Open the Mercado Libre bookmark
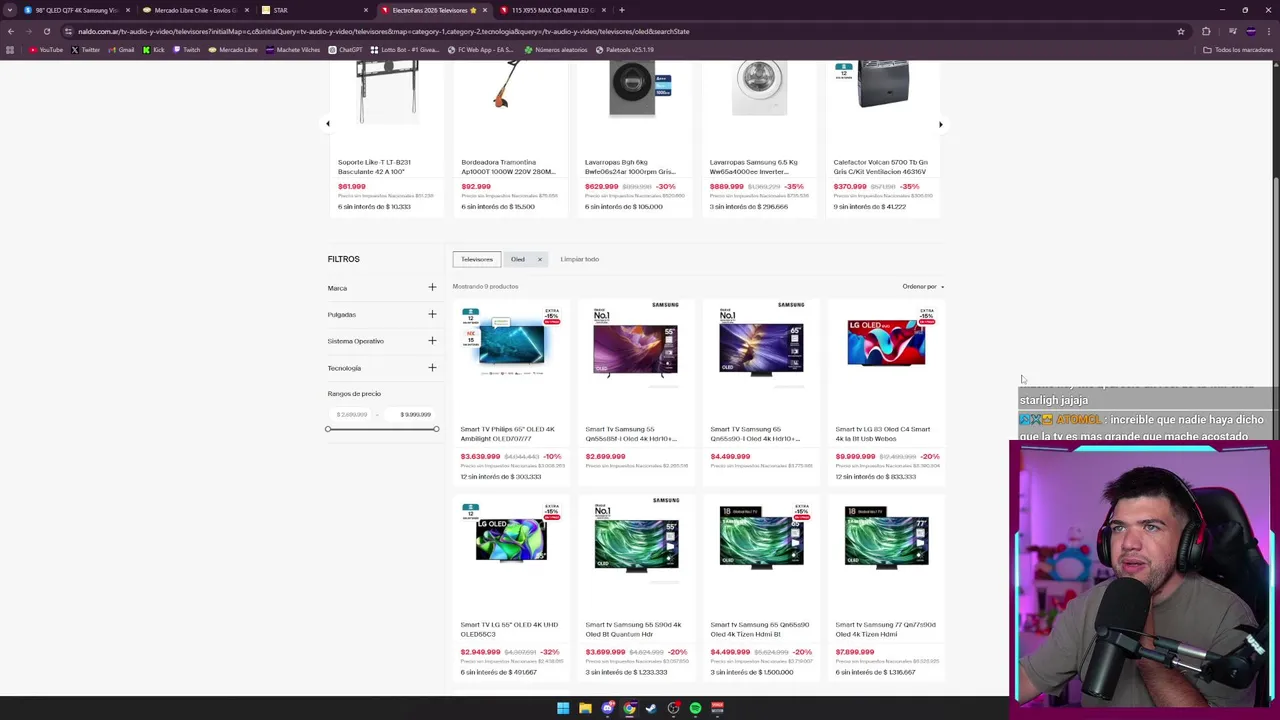 pos(233,50)
